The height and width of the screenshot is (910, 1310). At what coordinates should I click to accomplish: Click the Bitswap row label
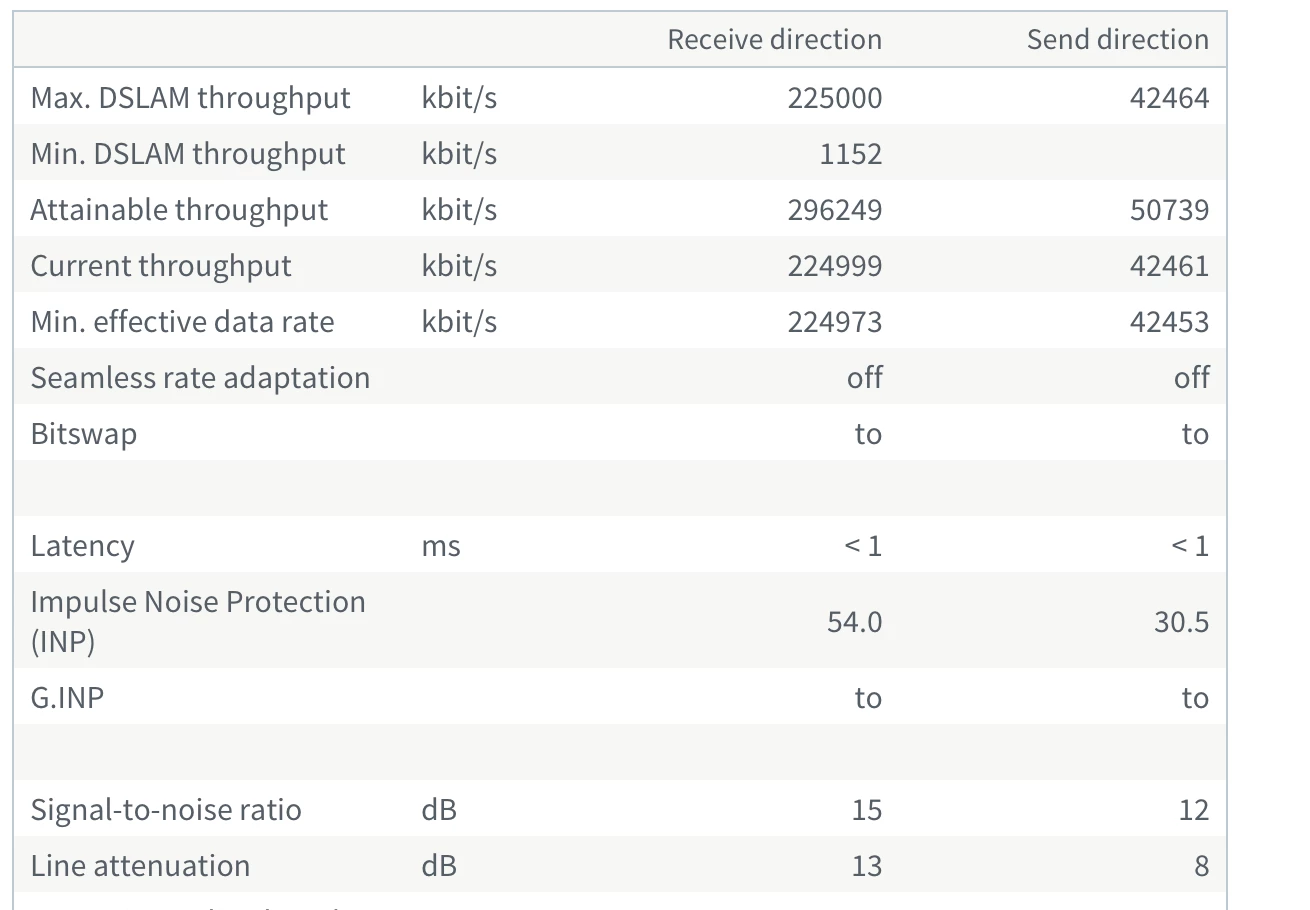click(83, 434)
